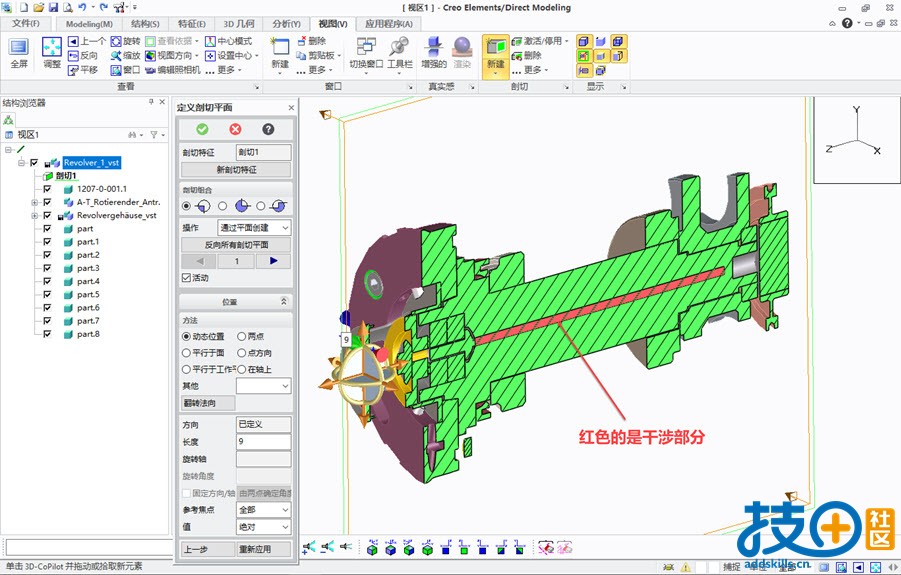Switch to the Modeling(M) tab
The height and width of the screenshot is (575, 901).
(x=89, y=24)
